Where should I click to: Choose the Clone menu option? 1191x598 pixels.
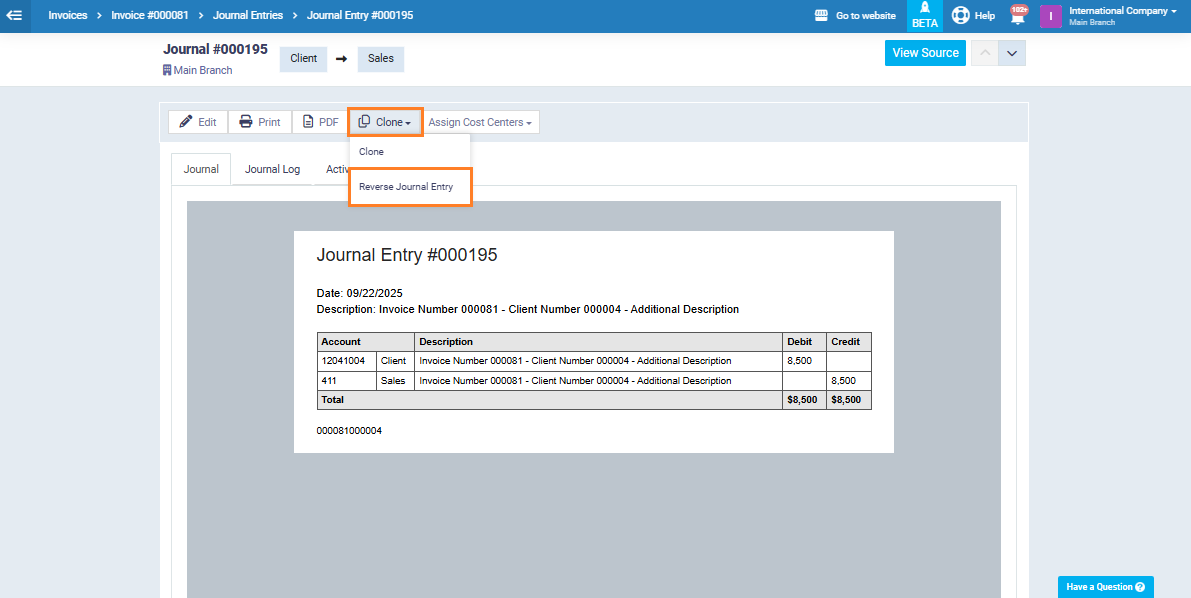tap(372, 152)
